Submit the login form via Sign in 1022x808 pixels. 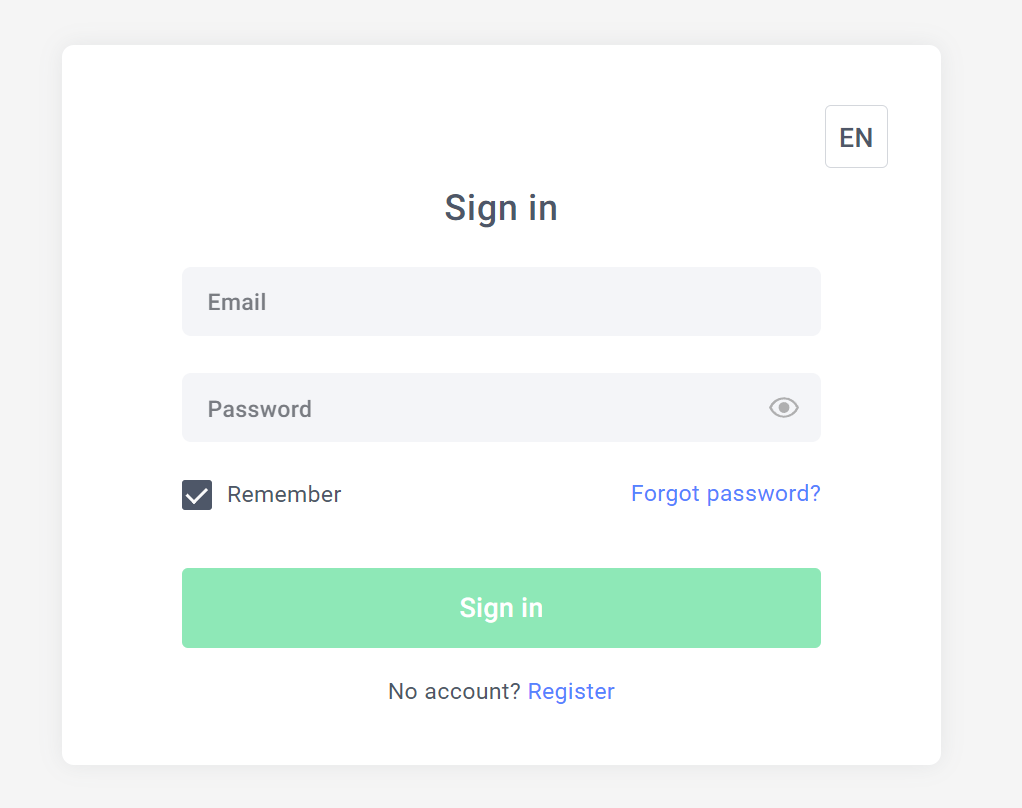point(501,608)
